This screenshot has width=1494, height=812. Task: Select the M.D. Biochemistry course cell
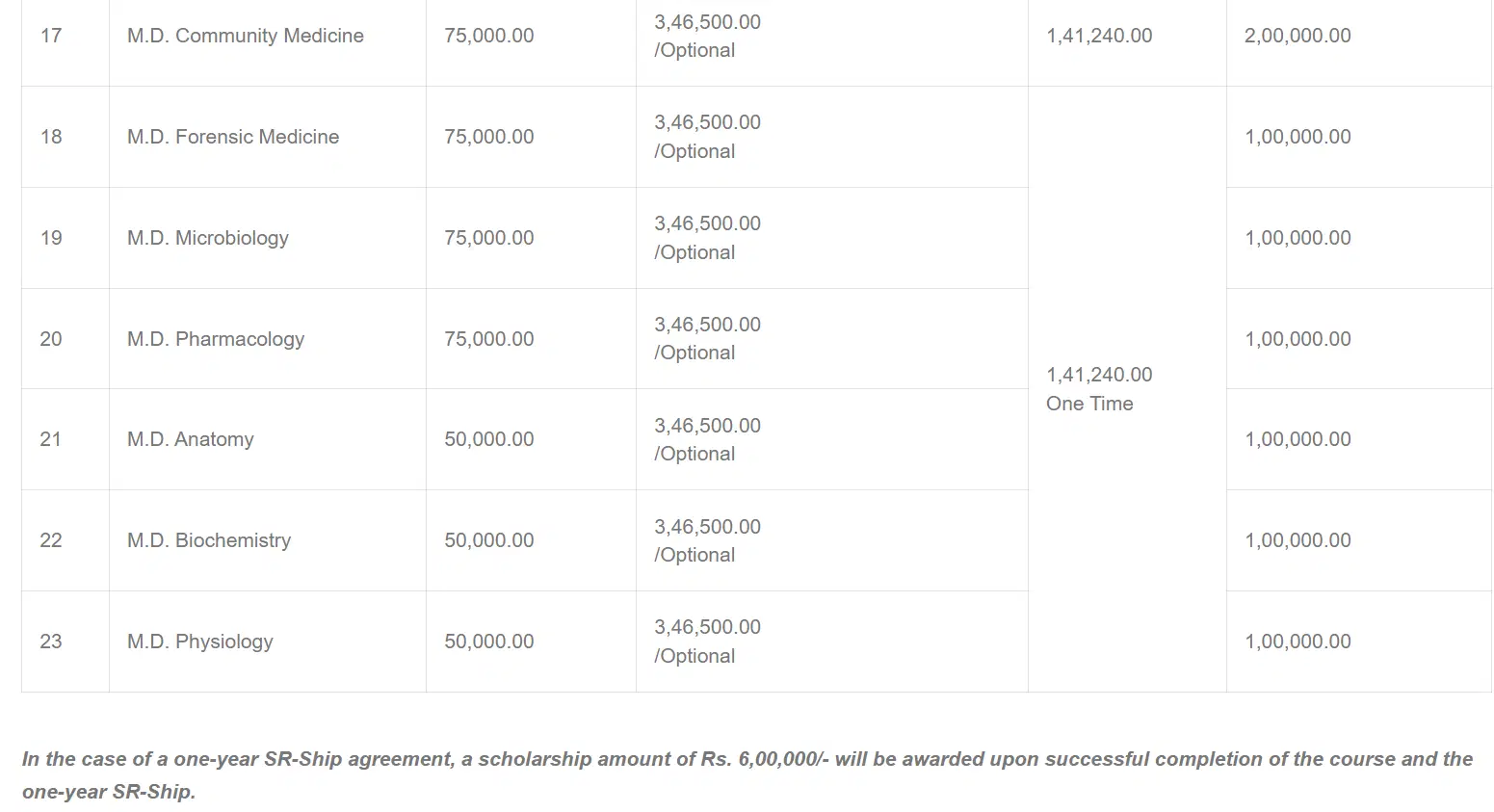(x=208, y=540)
